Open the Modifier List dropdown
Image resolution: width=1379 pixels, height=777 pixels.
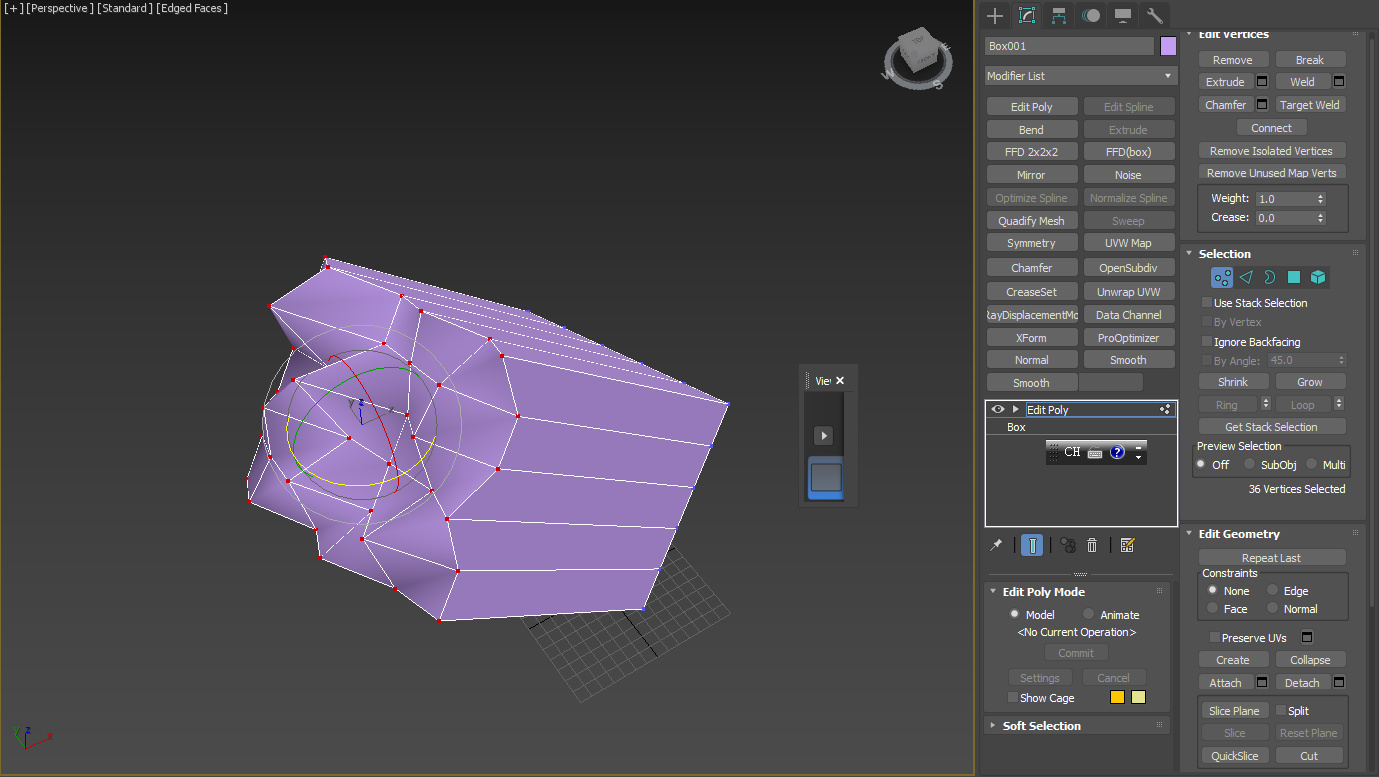coord(1081,76)
